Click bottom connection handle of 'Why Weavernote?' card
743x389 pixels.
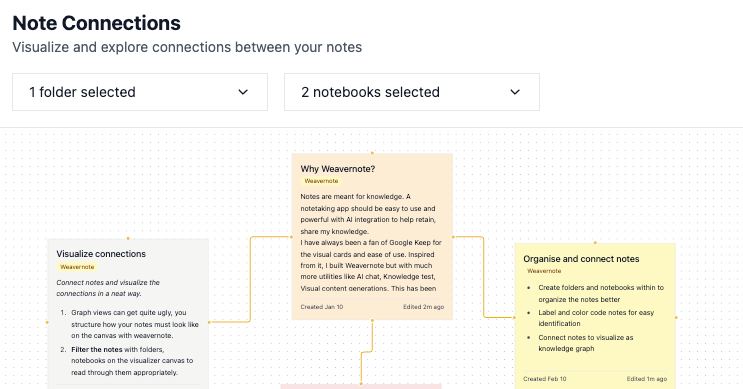pyautogui.click(x=372, y=320)
